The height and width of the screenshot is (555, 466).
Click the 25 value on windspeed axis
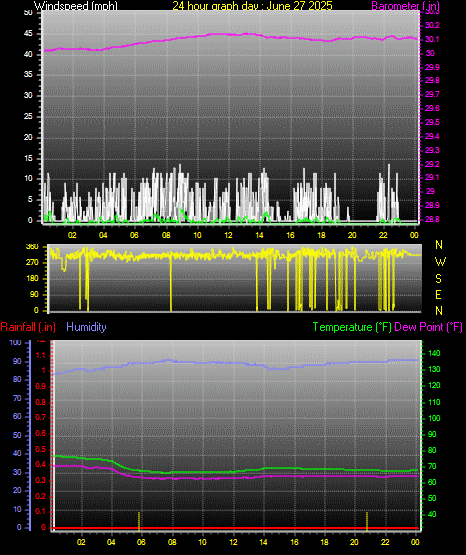(x=28, y=116)
